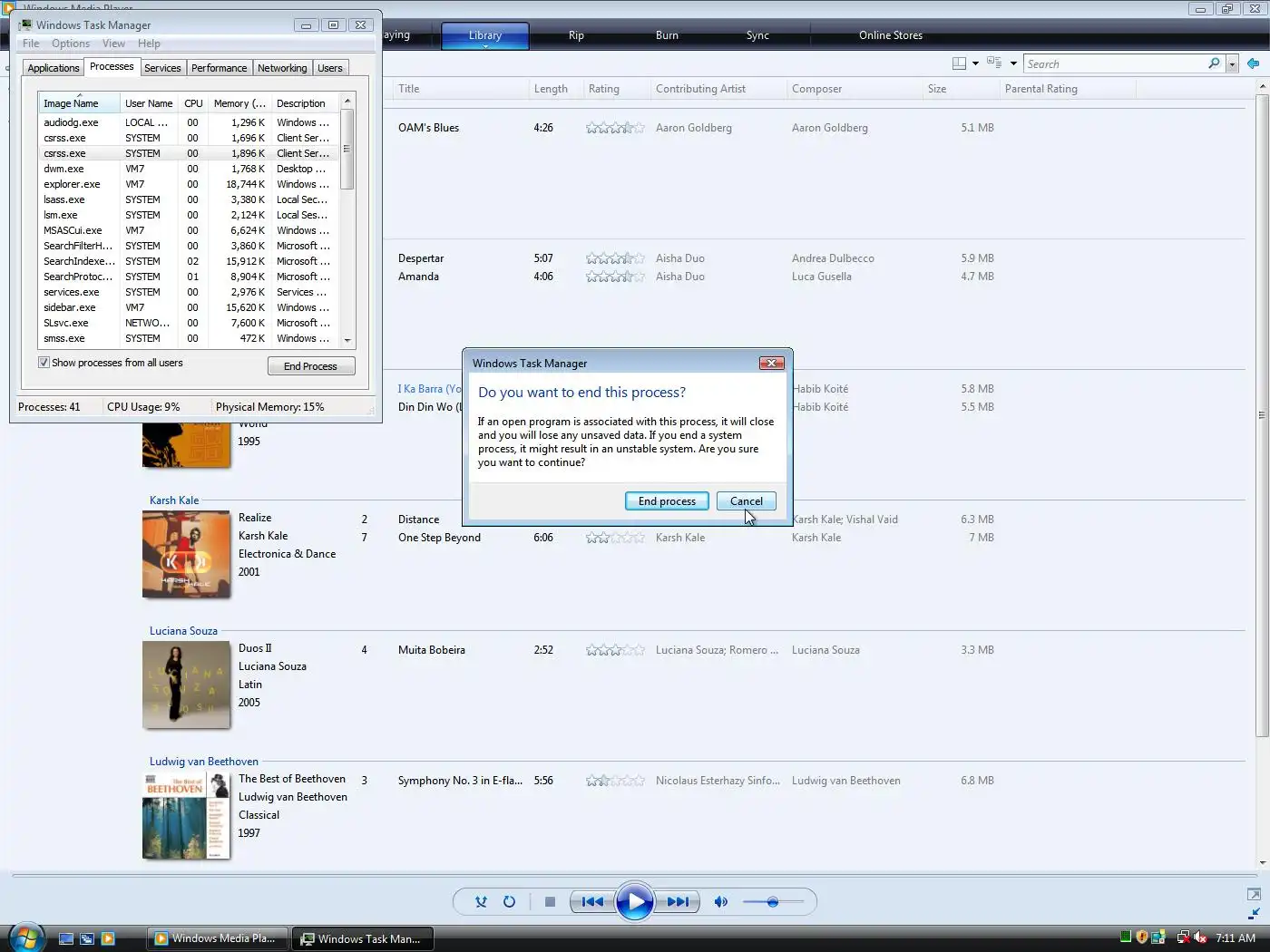Expand view options dropdown arrow
This screenshot has width=1270, height=952.
click(x=1013, y=63)
